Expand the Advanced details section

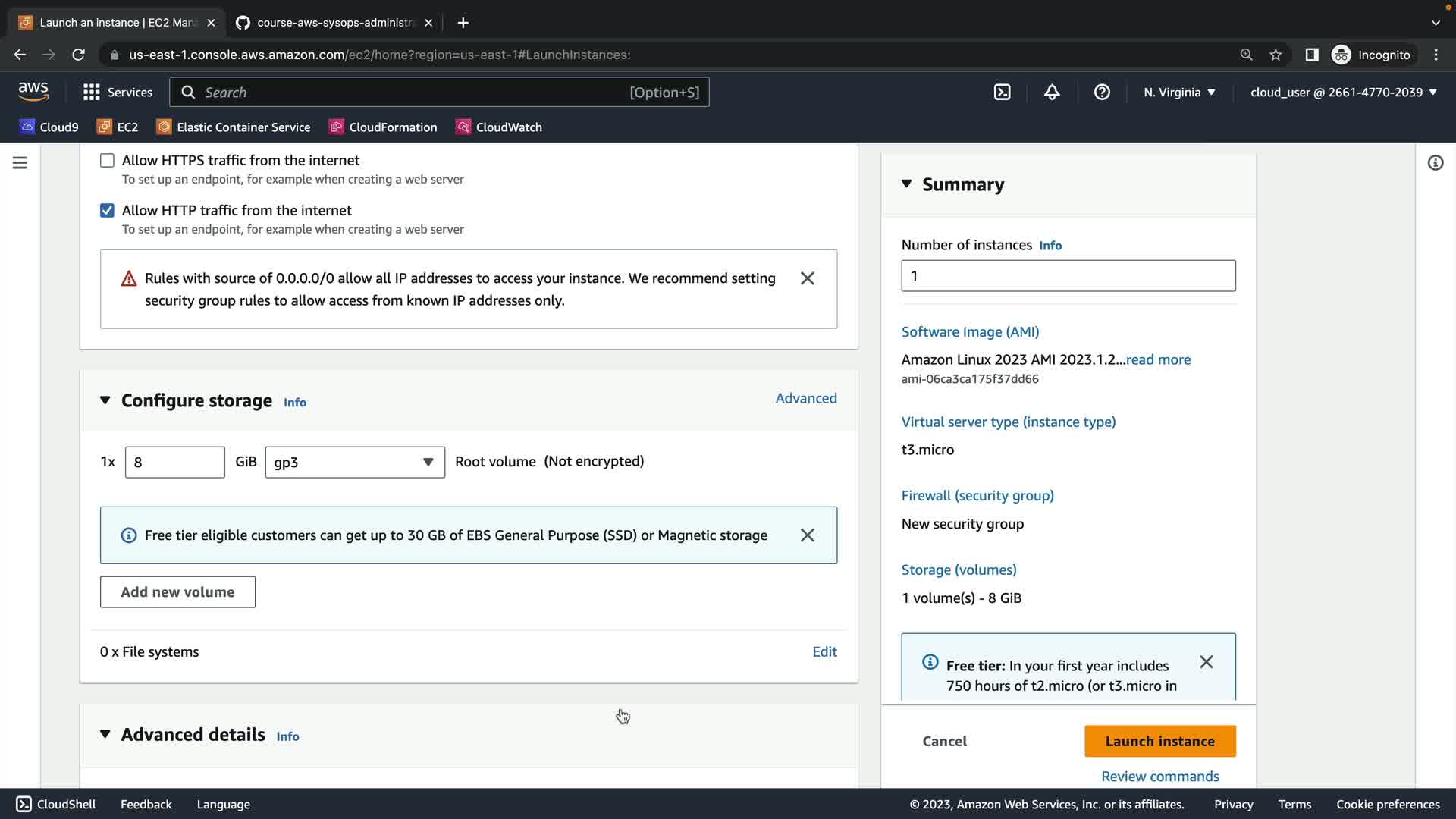pos(105,735)
